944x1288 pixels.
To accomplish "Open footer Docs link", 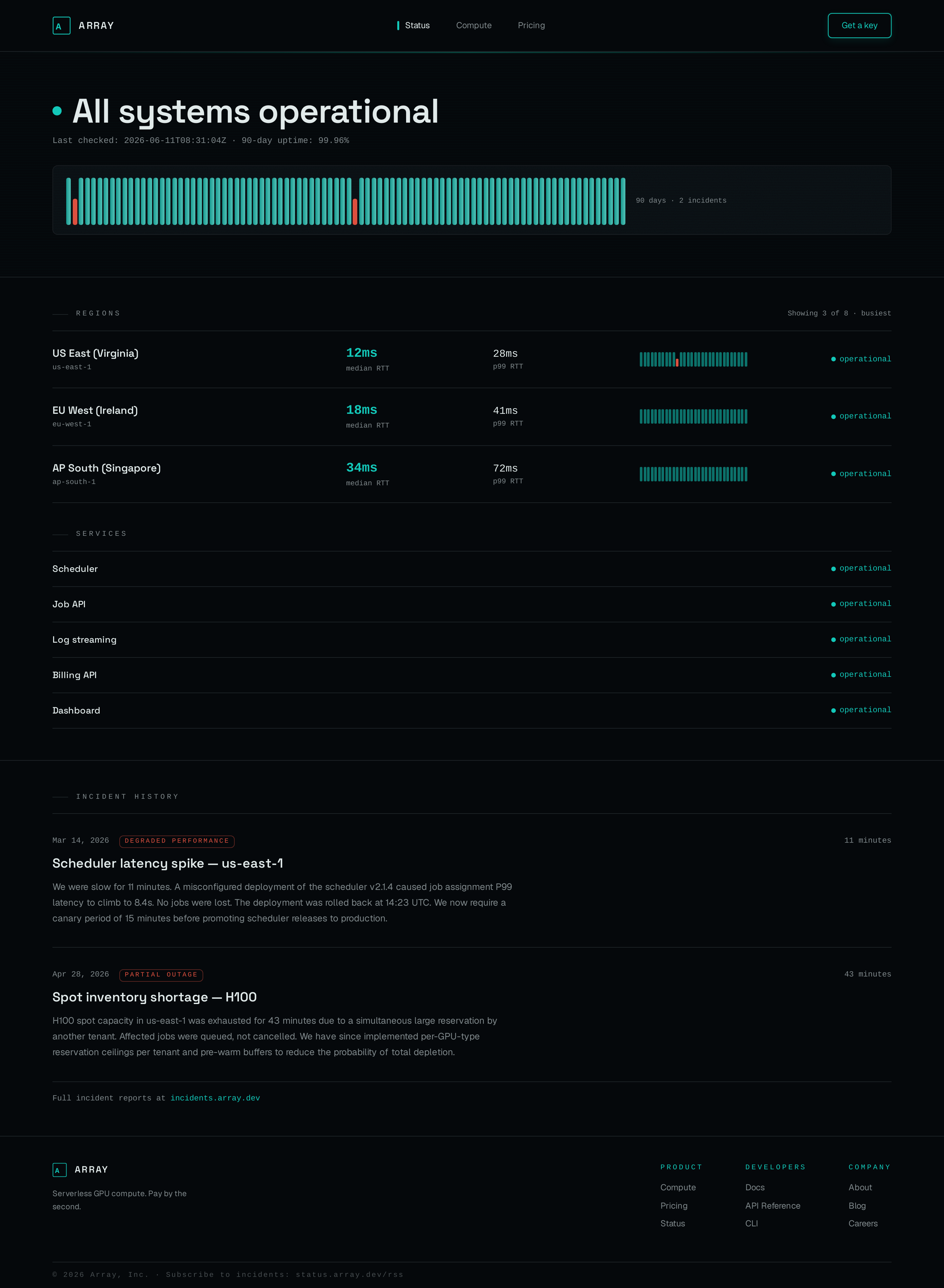I will click(x=755, y=1187).
